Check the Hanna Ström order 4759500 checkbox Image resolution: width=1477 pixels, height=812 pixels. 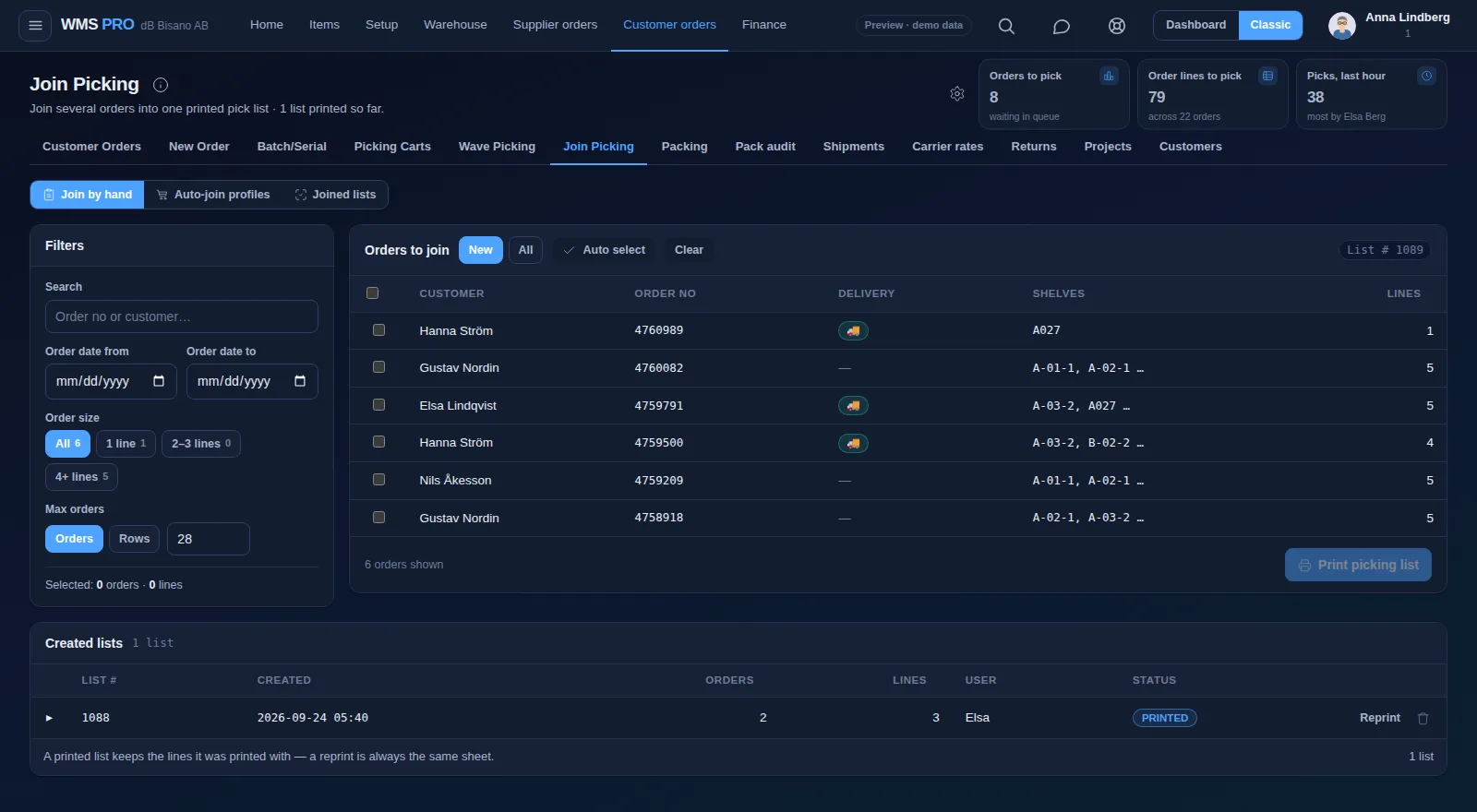378,442
